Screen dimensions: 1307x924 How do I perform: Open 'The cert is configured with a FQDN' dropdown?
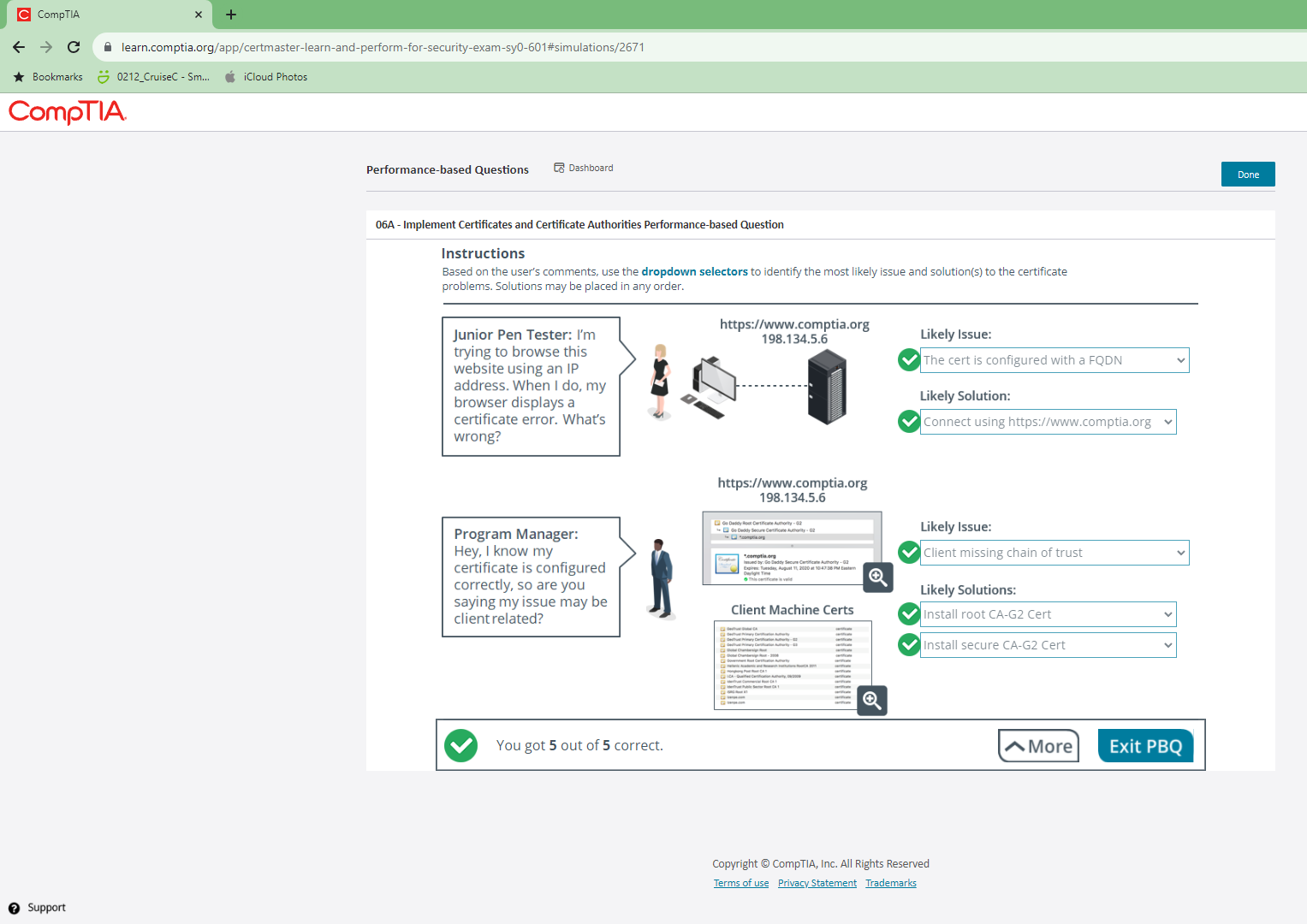(x=1054, y=360)
